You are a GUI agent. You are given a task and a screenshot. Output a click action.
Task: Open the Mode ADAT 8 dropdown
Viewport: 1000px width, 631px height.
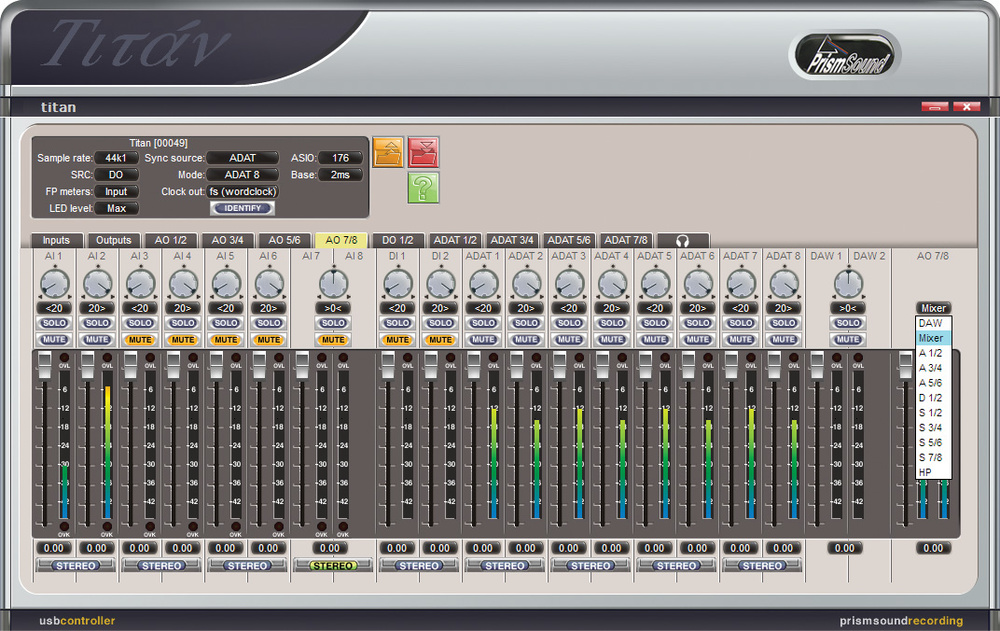(242, 174)
